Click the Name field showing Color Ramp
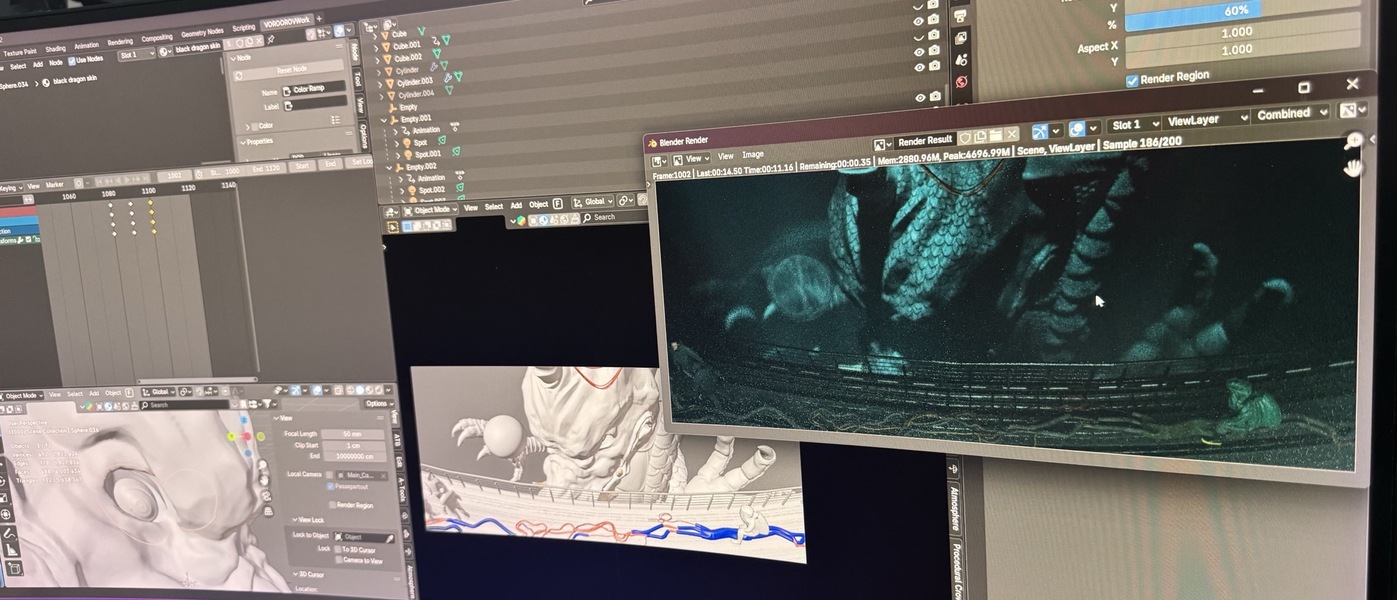 (x=313, y=89)
